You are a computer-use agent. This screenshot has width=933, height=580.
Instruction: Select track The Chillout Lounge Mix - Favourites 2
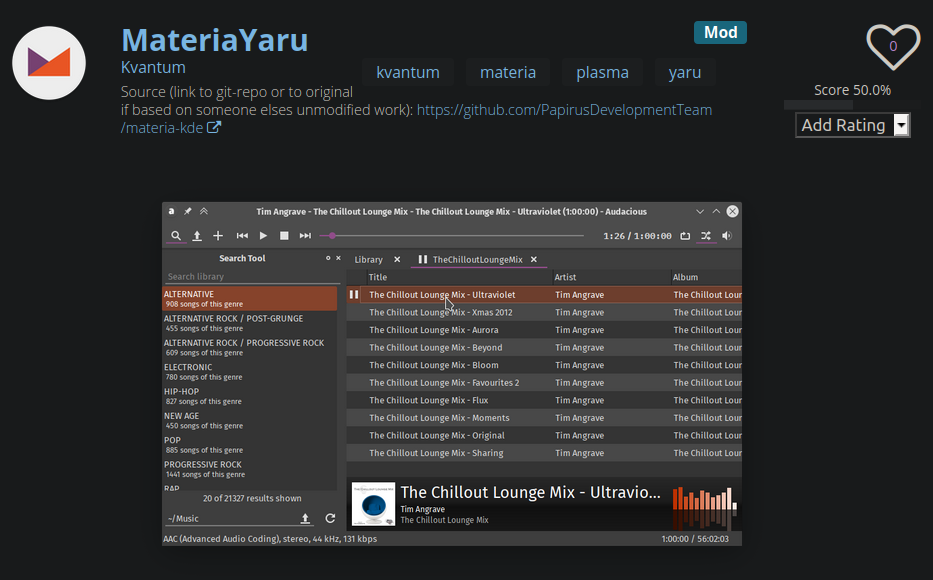click(544, 383)
